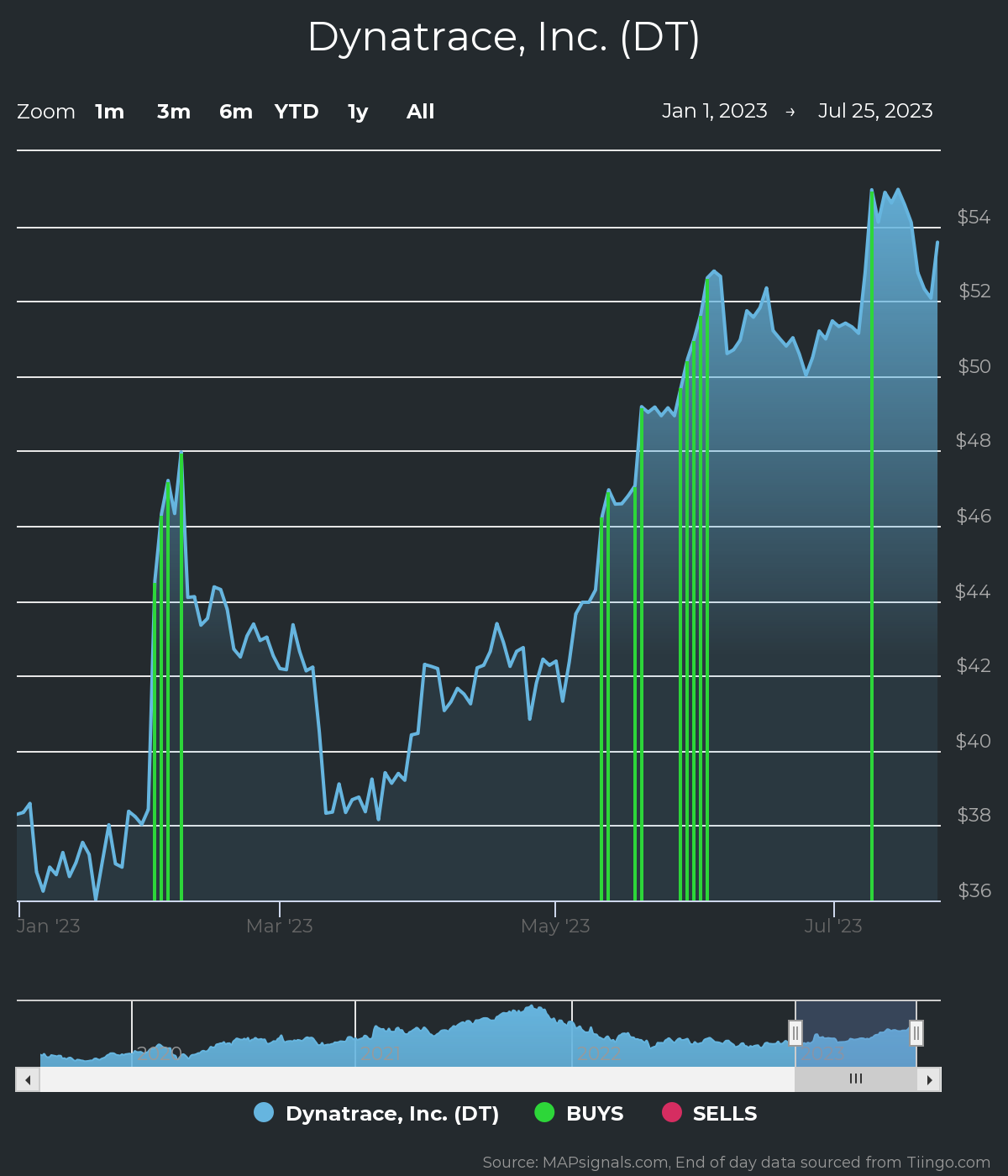Click the scrollbar track left of thumb
Viewport: 1008px width, 1176px height.
click(x=417, y=1079)
